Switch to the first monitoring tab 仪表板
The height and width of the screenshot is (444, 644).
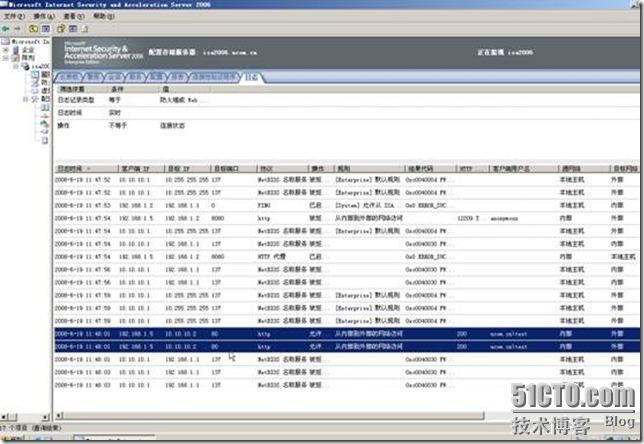(x=69, y=77)
